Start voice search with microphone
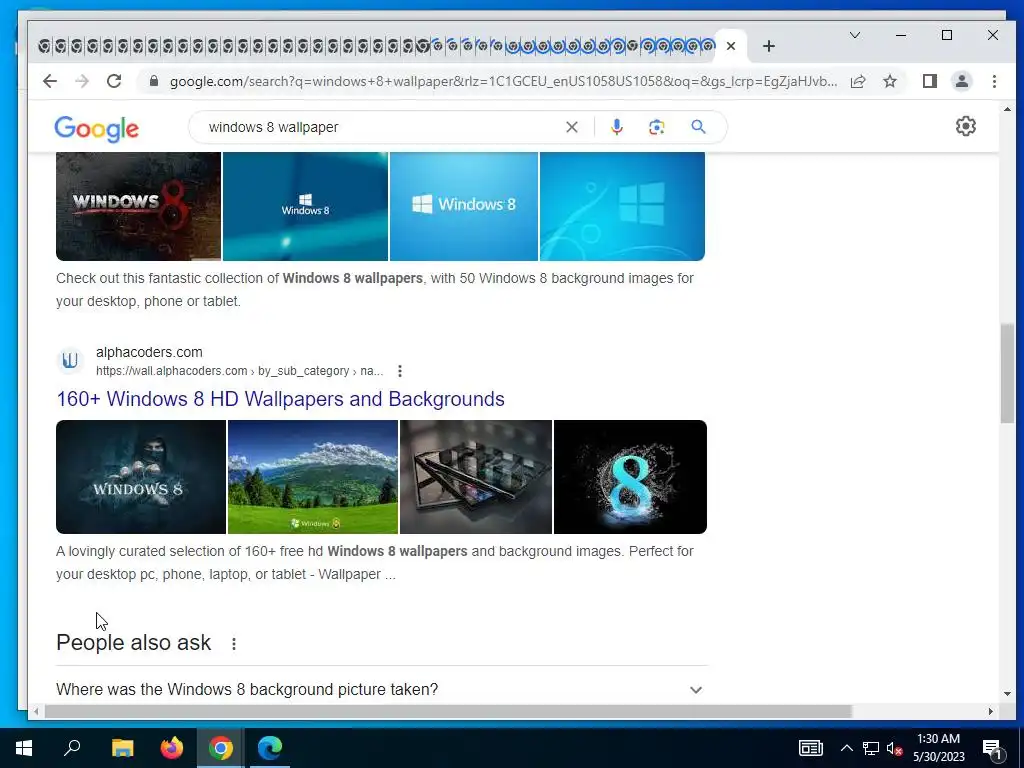Image resolution: width=1024 pixels, height=768 pixels. click(x=616, y=127)
